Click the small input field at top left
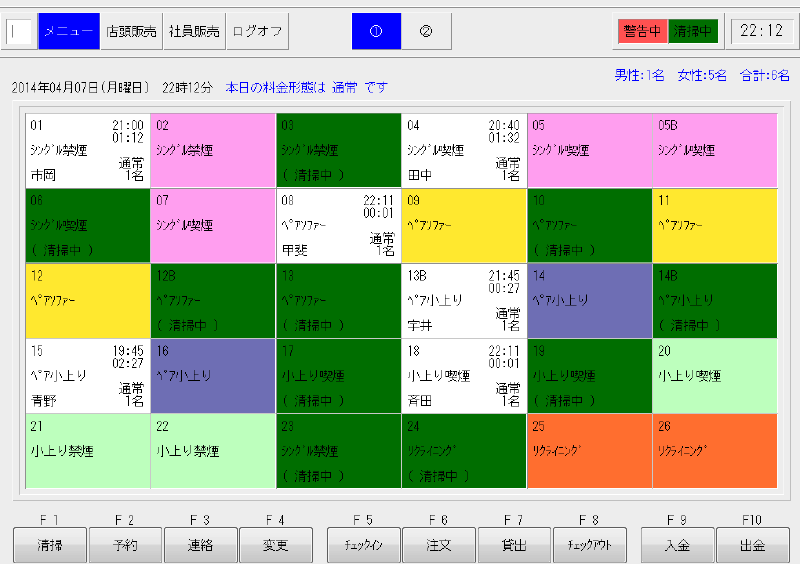The image size is (800, 564). (19, 32)
